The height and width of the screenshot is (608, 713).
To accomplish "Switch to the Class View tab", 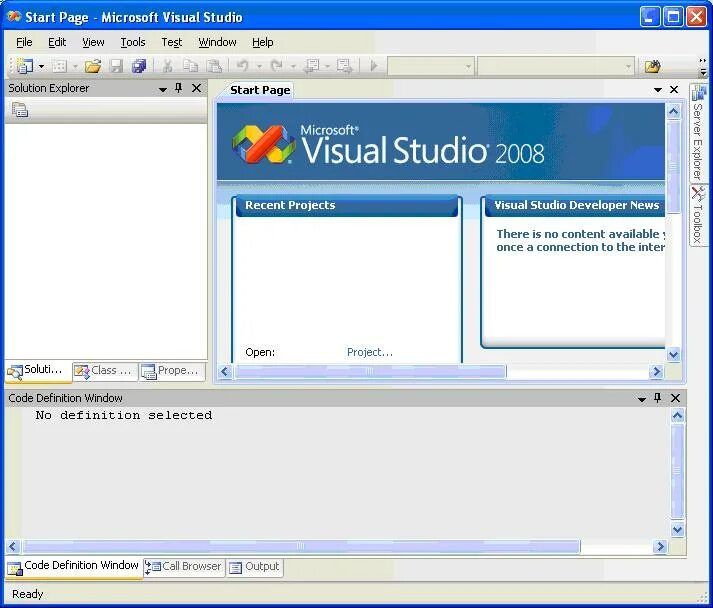I will (x=105, y=371).
